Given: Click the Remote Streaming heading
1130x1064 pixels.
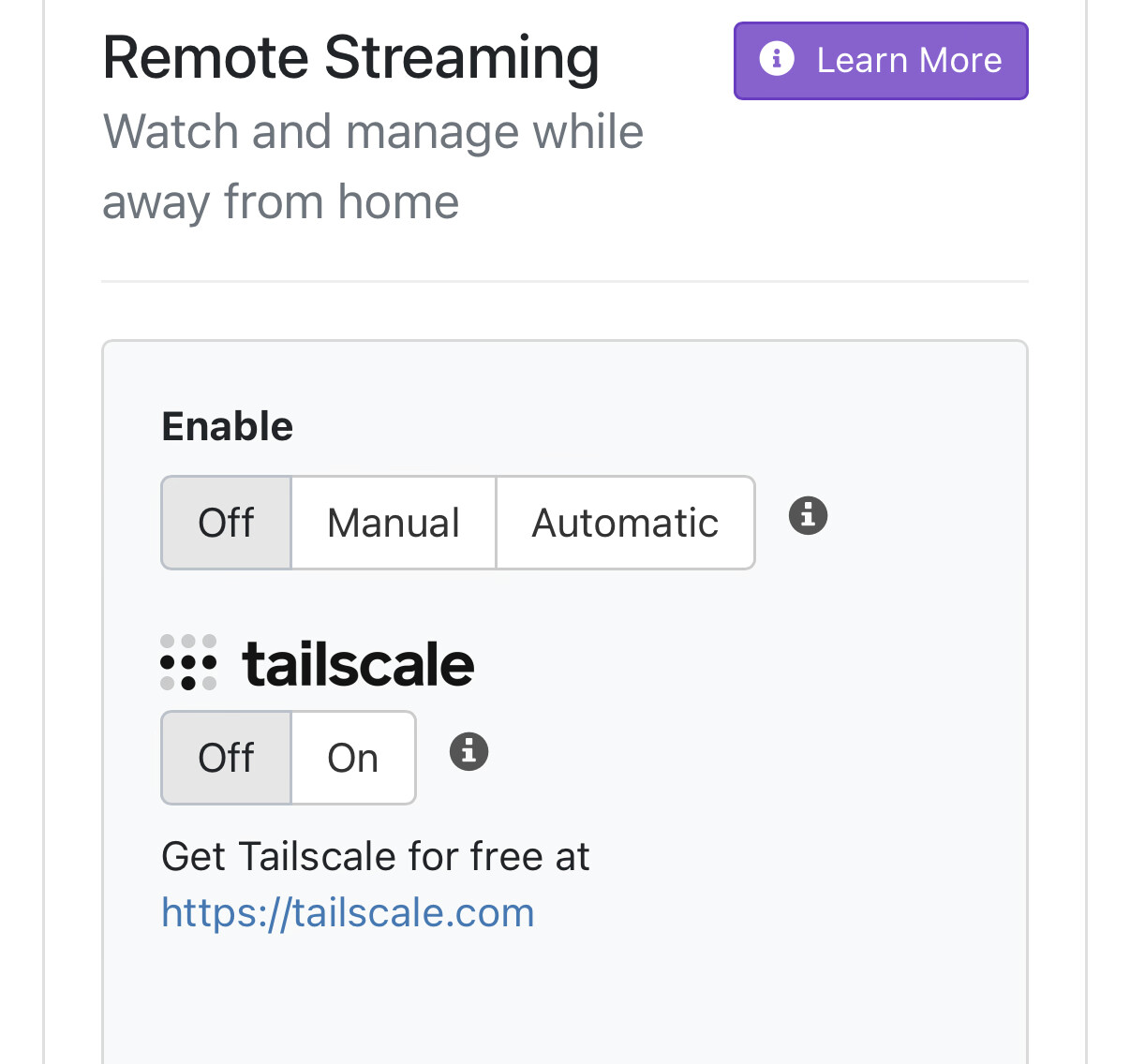Looking at the screenshot, I should click(350, 58).
